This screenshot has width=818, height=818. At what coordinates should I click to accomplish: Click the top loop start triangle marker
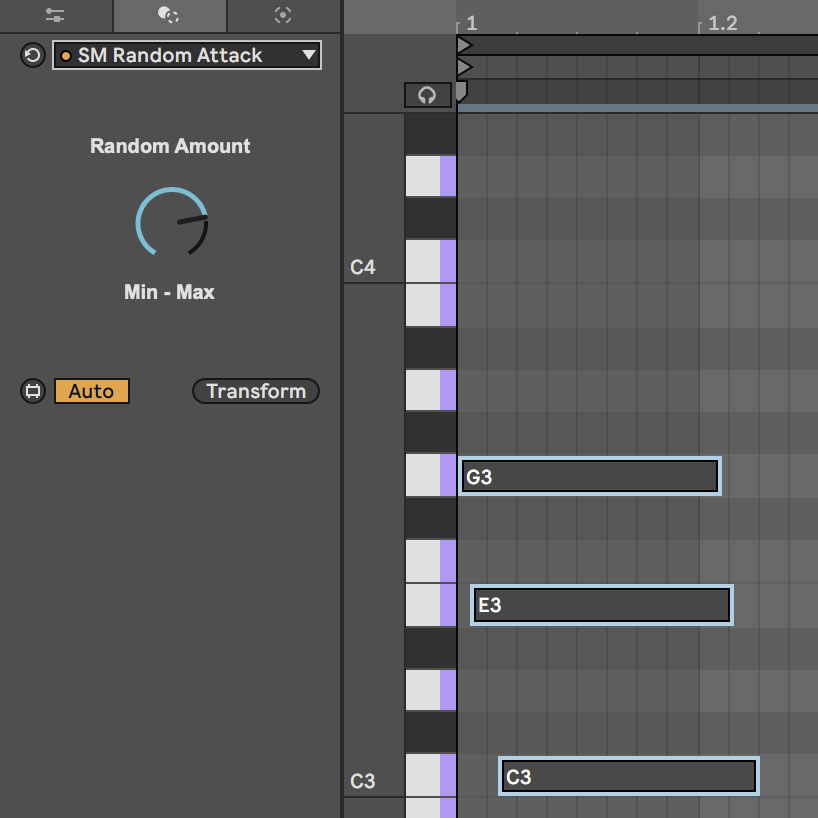pos(464,45)
